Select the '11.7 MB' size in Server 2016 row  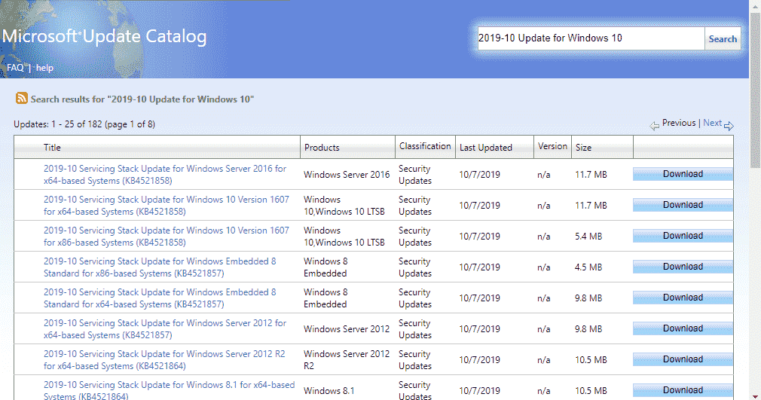[591, 174]
